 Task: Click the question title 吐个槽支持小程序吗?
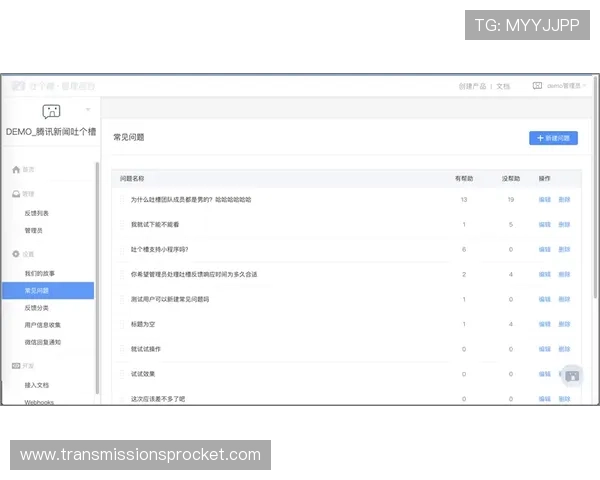point(159,250)
